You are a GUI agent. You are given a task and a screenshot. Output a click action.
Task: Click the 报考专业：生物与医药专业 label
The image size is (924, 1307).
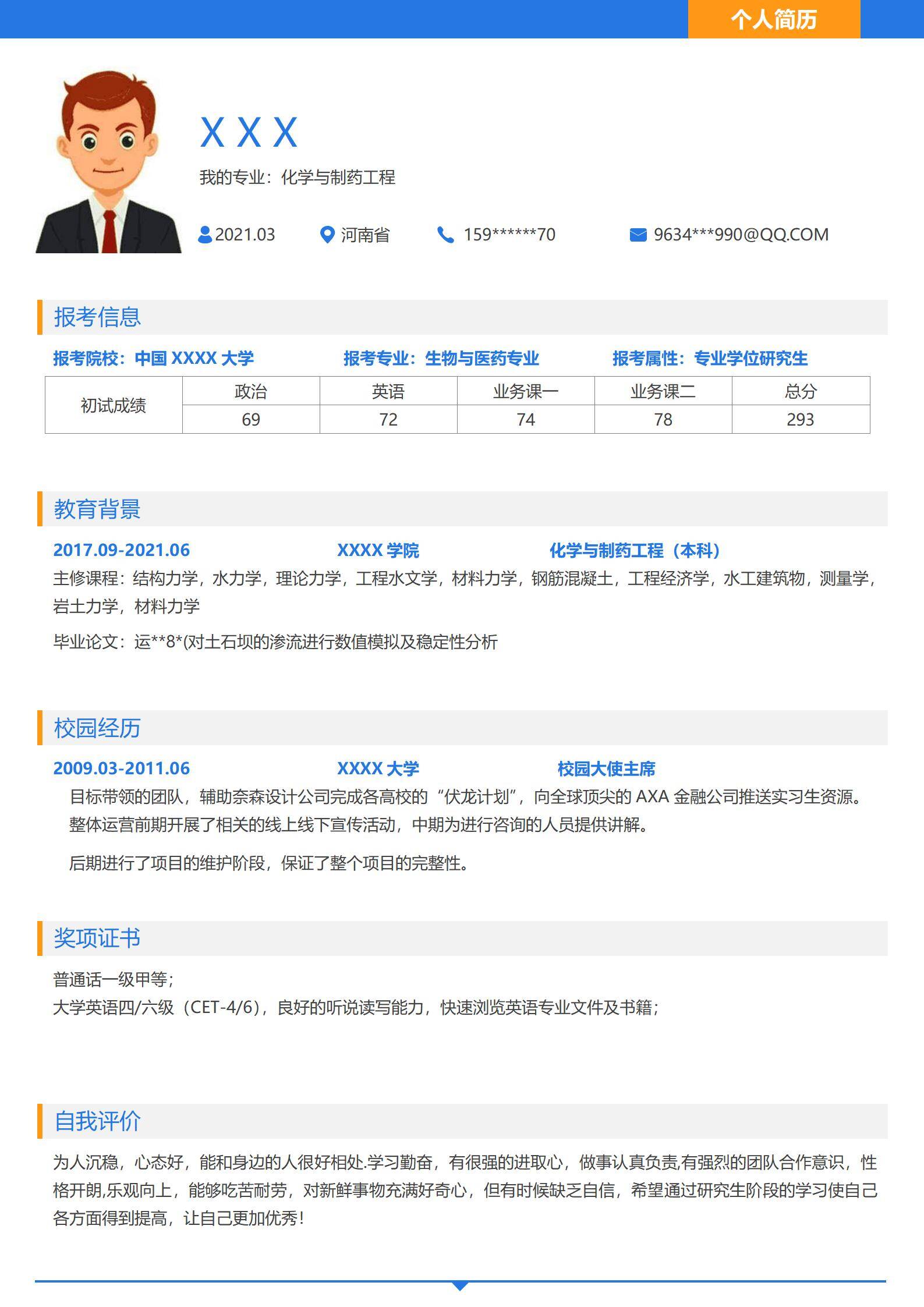[441, 359]
